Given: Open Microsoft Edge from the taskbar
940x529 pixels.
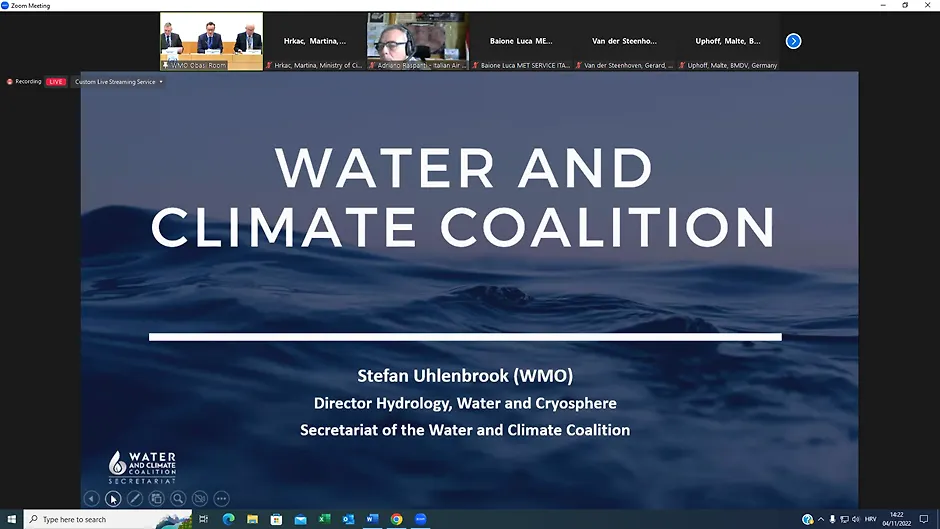Looking at the screenshot, I should point(228,519).
